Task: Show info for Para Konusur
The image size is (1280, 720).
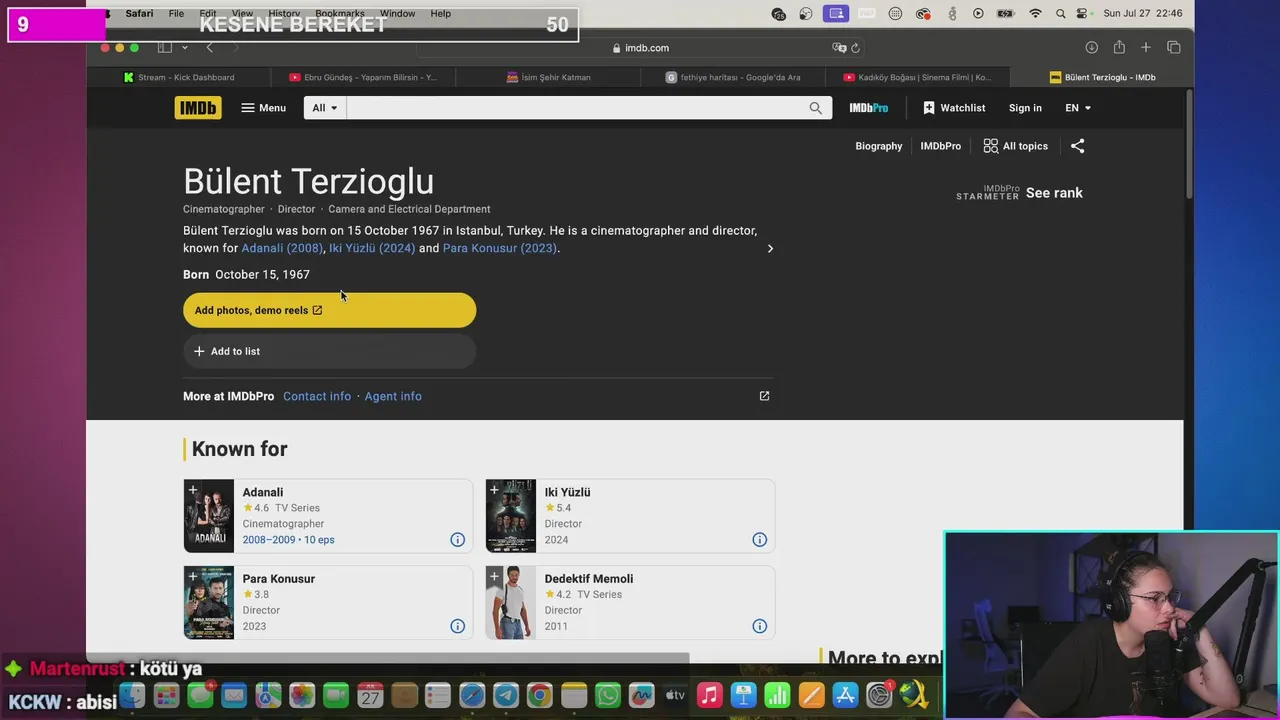Action: 457,626
